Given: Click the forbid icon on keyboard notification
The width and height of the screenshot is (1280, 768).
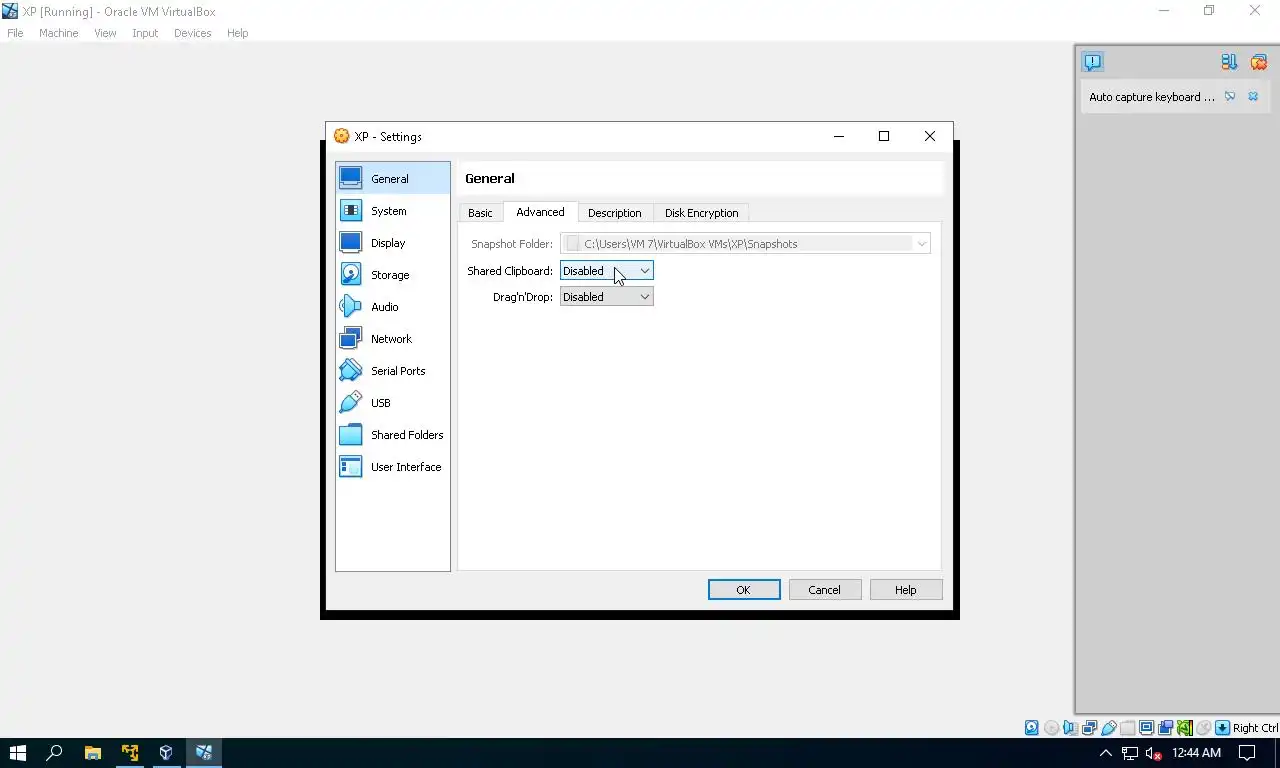Looking at the screenshot, I should click(1230, 97).
